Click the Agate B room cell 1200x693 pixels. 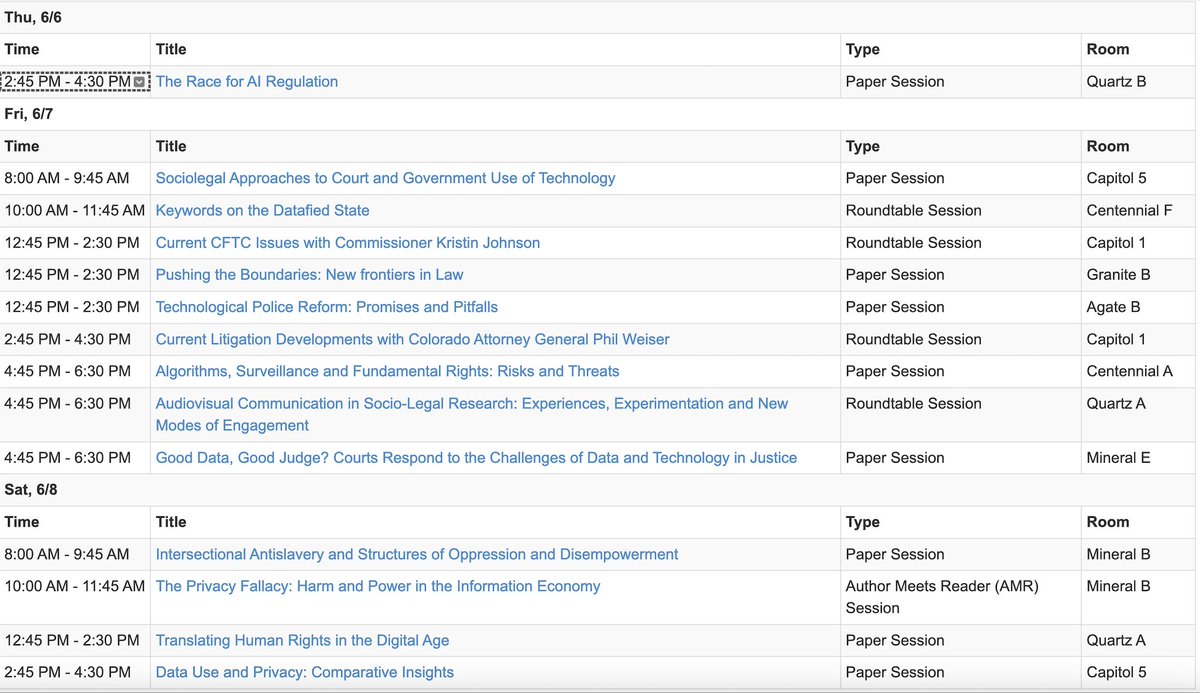click(1114, 306)
